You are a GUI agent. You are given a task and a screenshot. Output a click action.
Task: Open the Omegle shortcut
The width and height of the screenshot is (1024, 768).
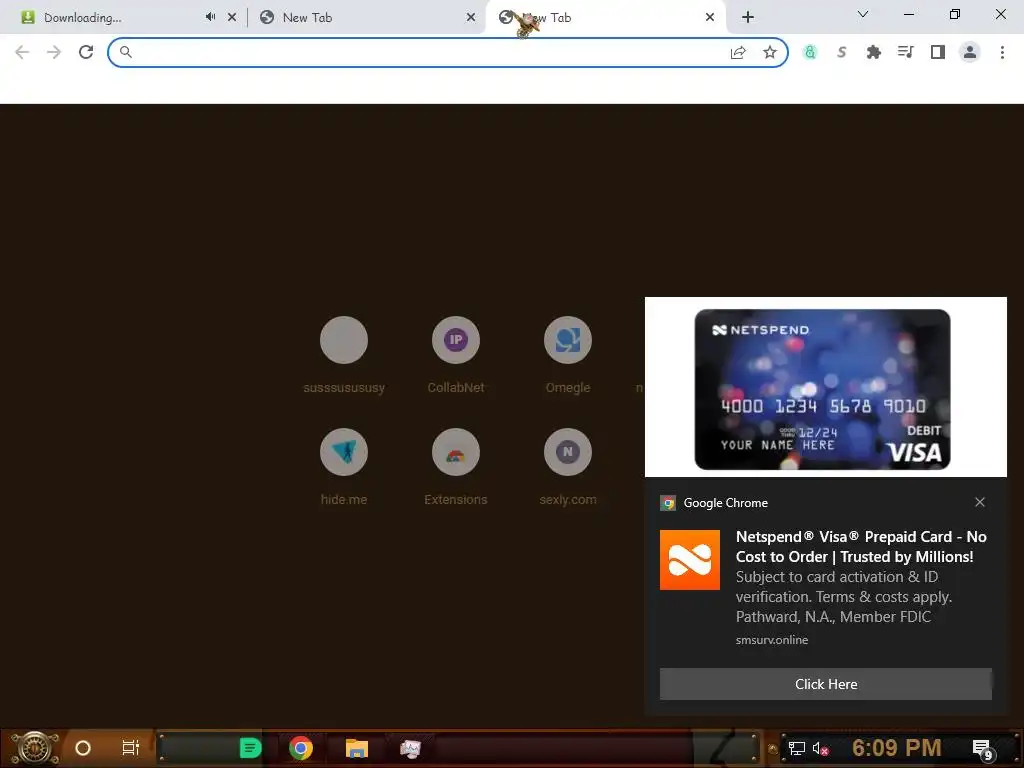click(568, 355)
